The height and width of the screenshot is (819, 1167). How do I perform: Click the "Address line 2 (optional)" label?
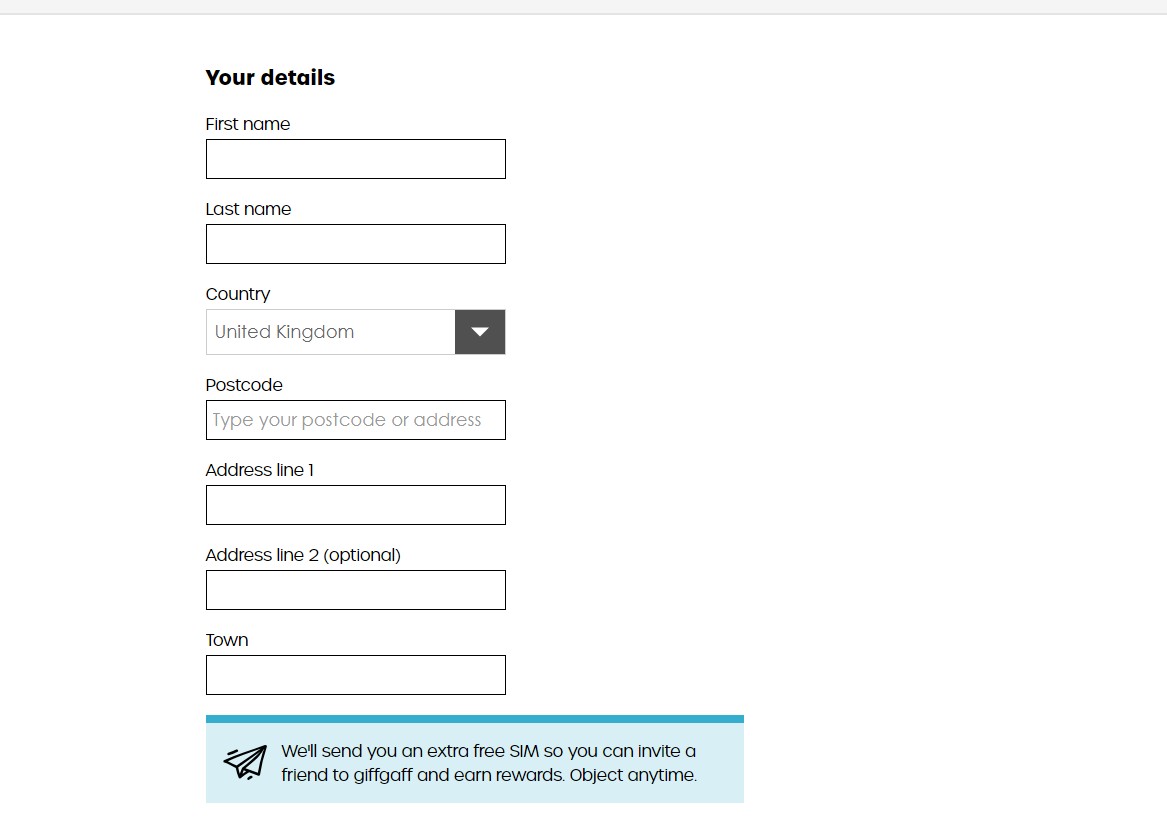coord(303,555)
